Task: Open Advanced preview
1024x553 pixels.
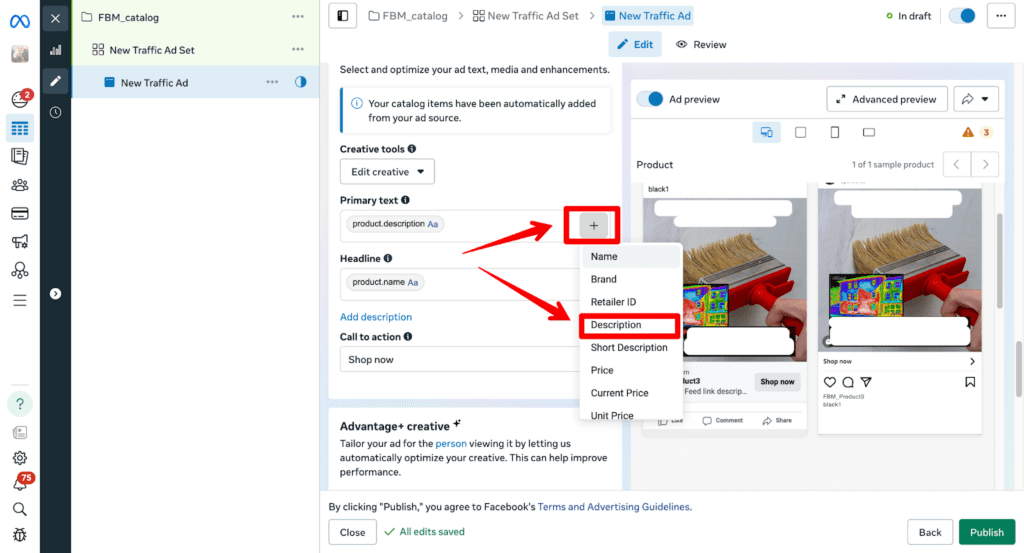Action: (x=887, y=99)
